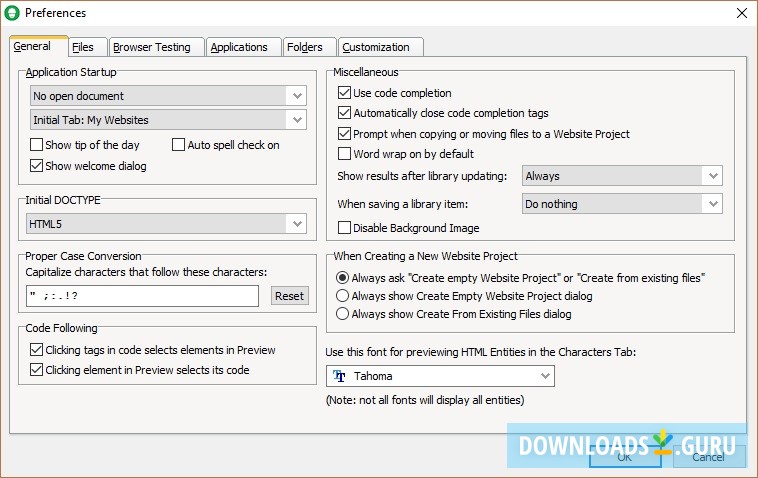Click the Preferences app icon in title bar
Image resolution: width=758 pixels, height=478 pixels.
pyautogui.click(x=12, y=13)
